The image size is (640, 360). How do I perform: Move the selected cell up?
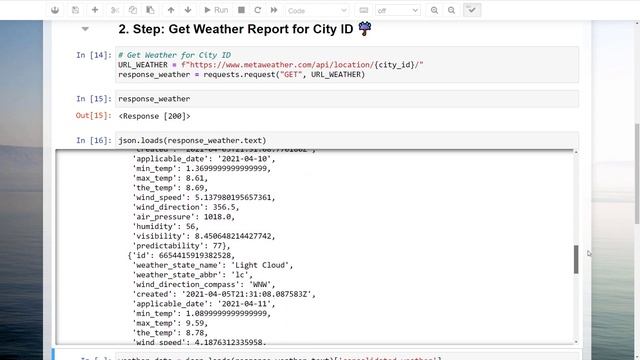click(x=171, y=10)
